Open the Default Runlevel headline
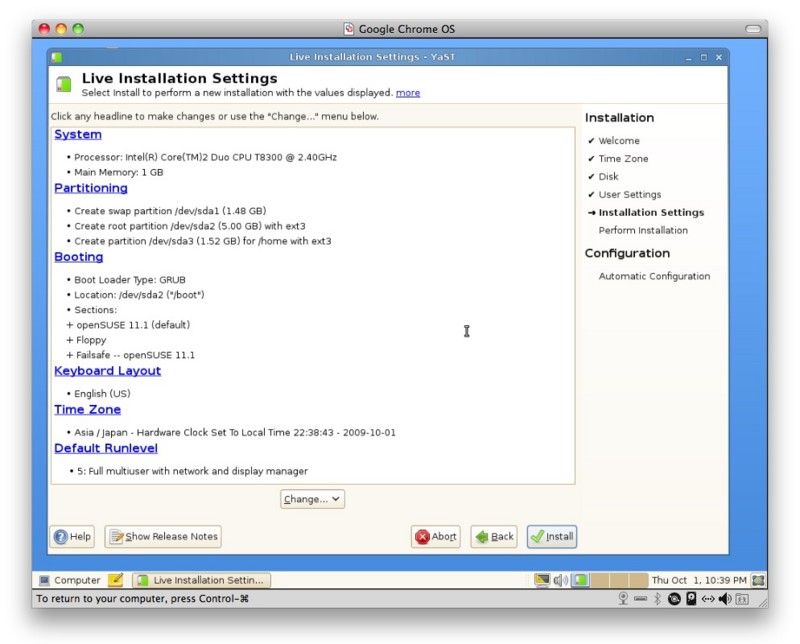 [x=106, y=449]
